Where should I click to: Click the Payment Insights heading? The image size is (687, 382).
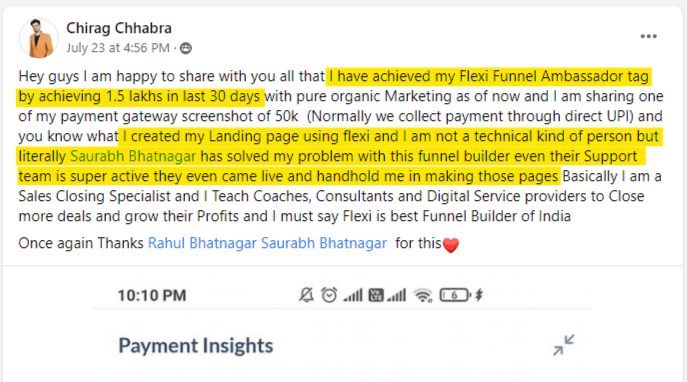196,346
